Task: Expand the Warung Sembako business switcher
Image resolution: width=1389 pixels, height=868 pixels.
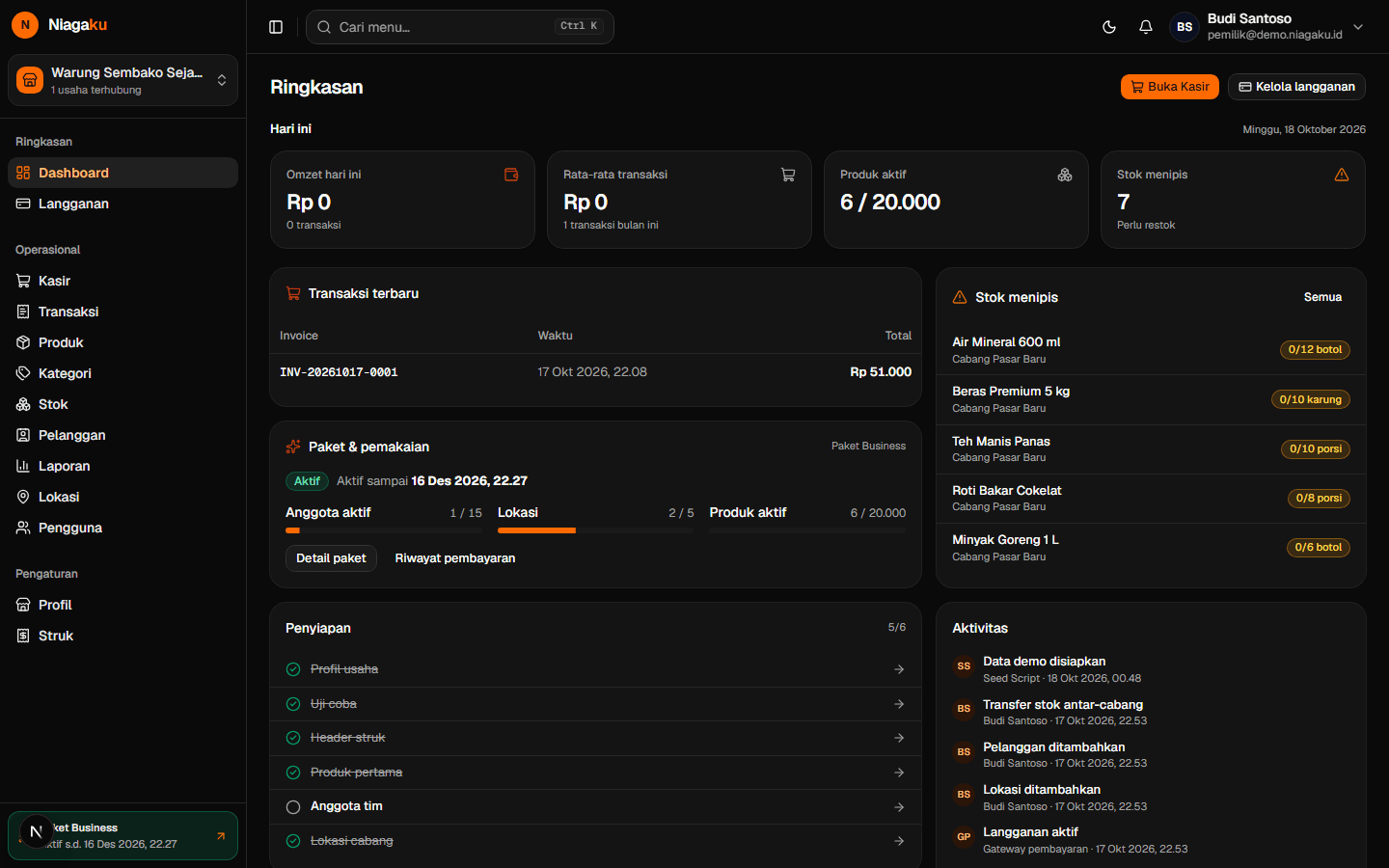Action: click(x=123, y=80)
